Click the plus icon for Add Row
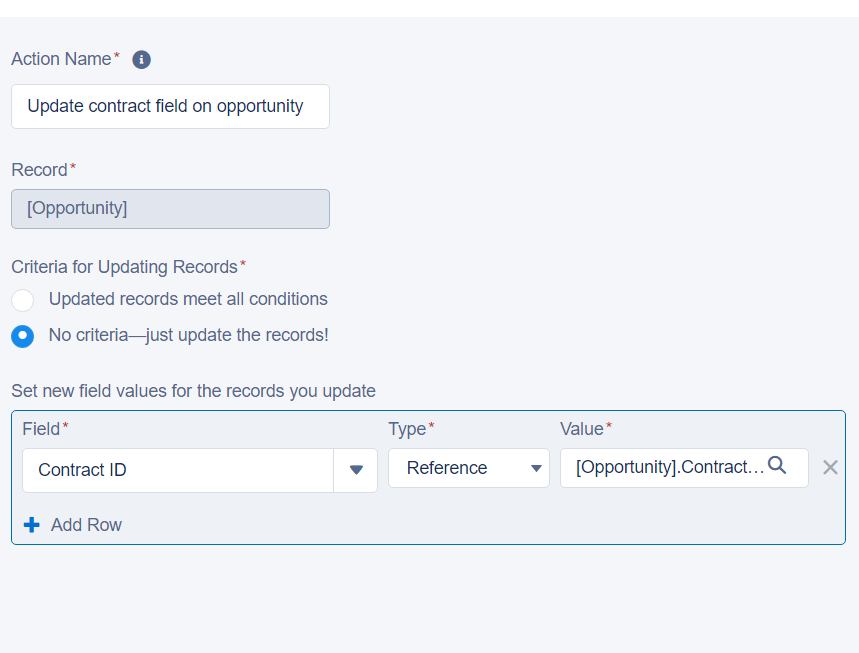Image resolution: width=859 pixels, height=653 pixels. 32,525
